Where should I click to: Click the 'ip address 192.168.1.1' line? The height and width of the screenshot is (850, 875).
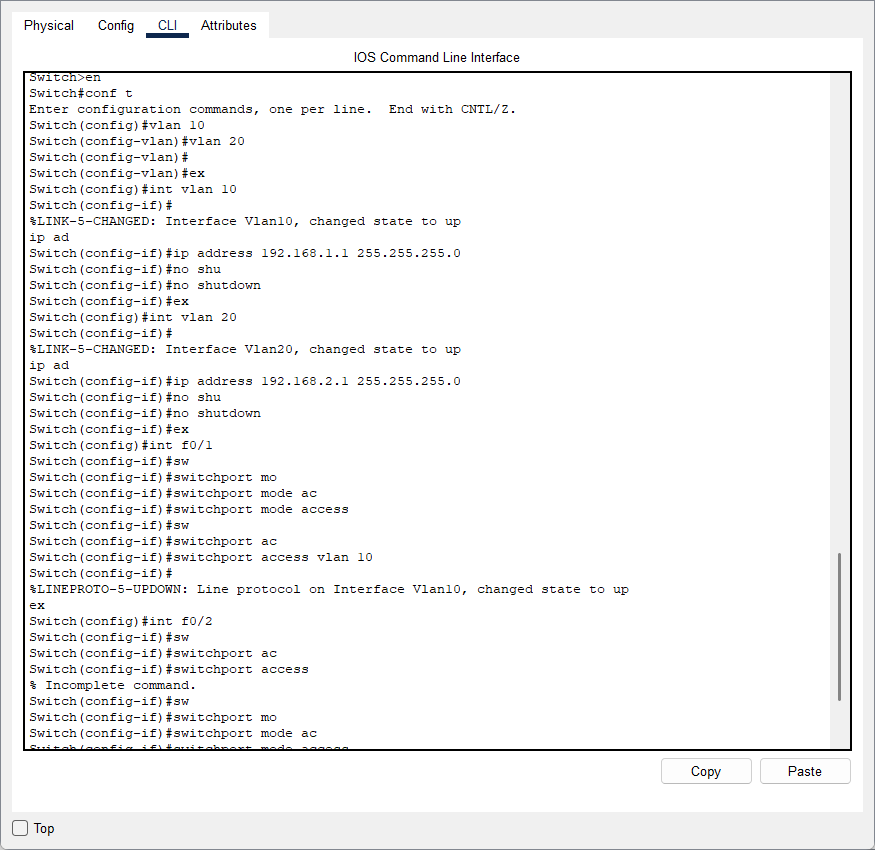[x=245, y=253]
